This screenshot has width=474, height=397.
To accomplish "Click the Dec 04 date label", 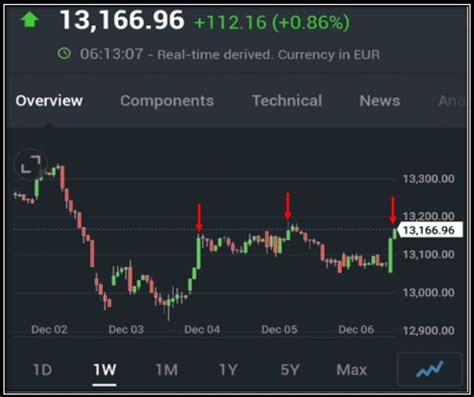I will (x=202, y=330).
